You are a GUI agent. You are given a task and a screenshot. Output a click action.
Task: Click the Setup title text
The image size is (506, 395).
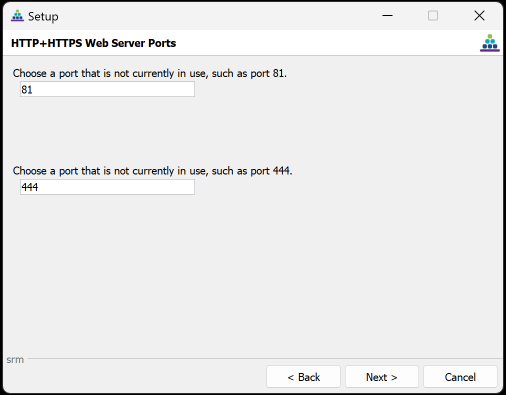[43, 16]
